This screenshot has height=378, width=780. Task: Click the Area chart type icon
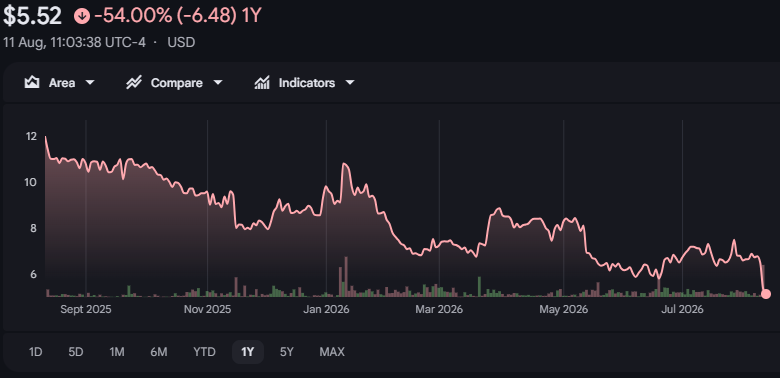[32, 83]
